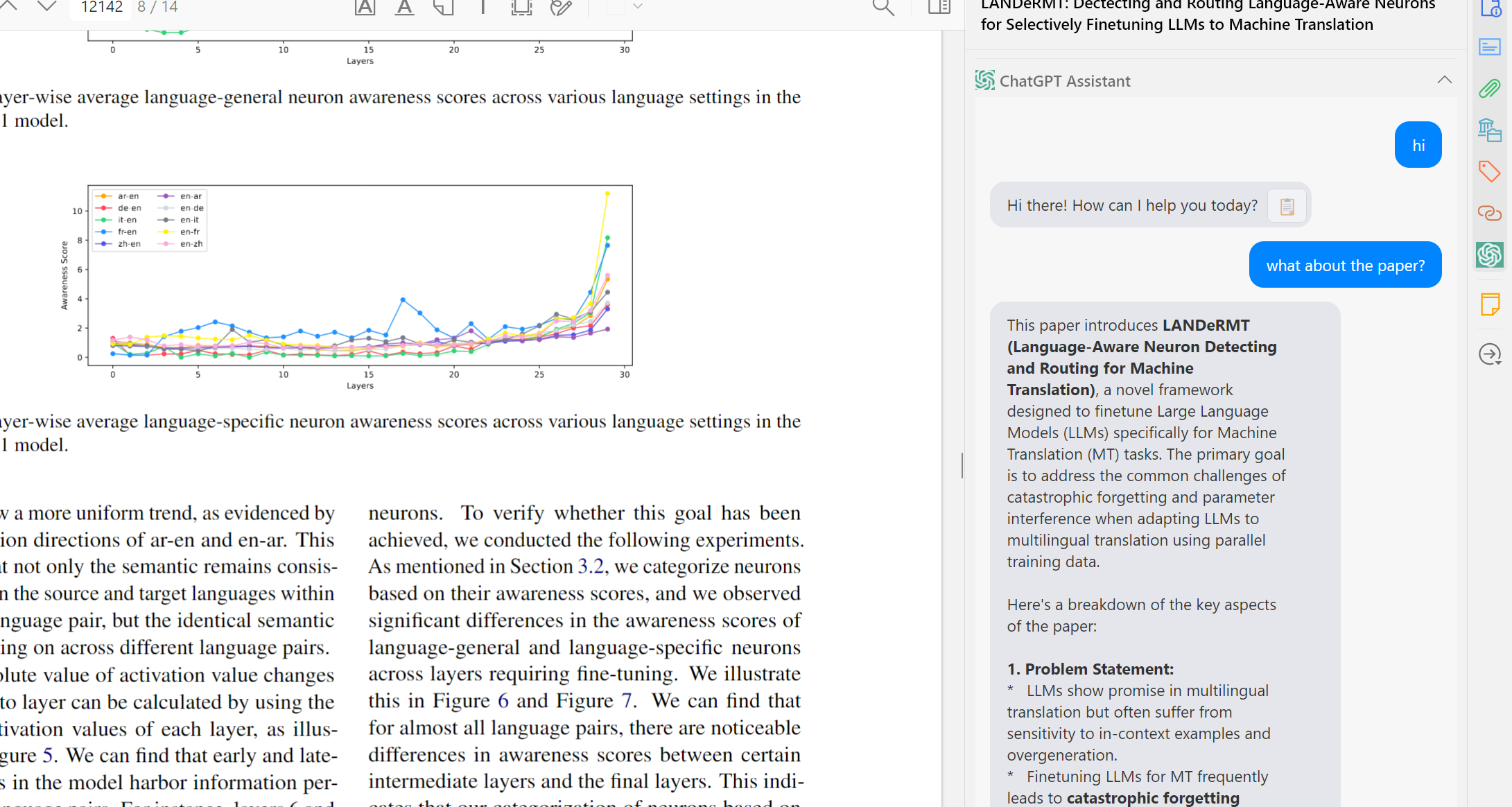Open the locate/view online arrow menu

[x=1490, y=354]
